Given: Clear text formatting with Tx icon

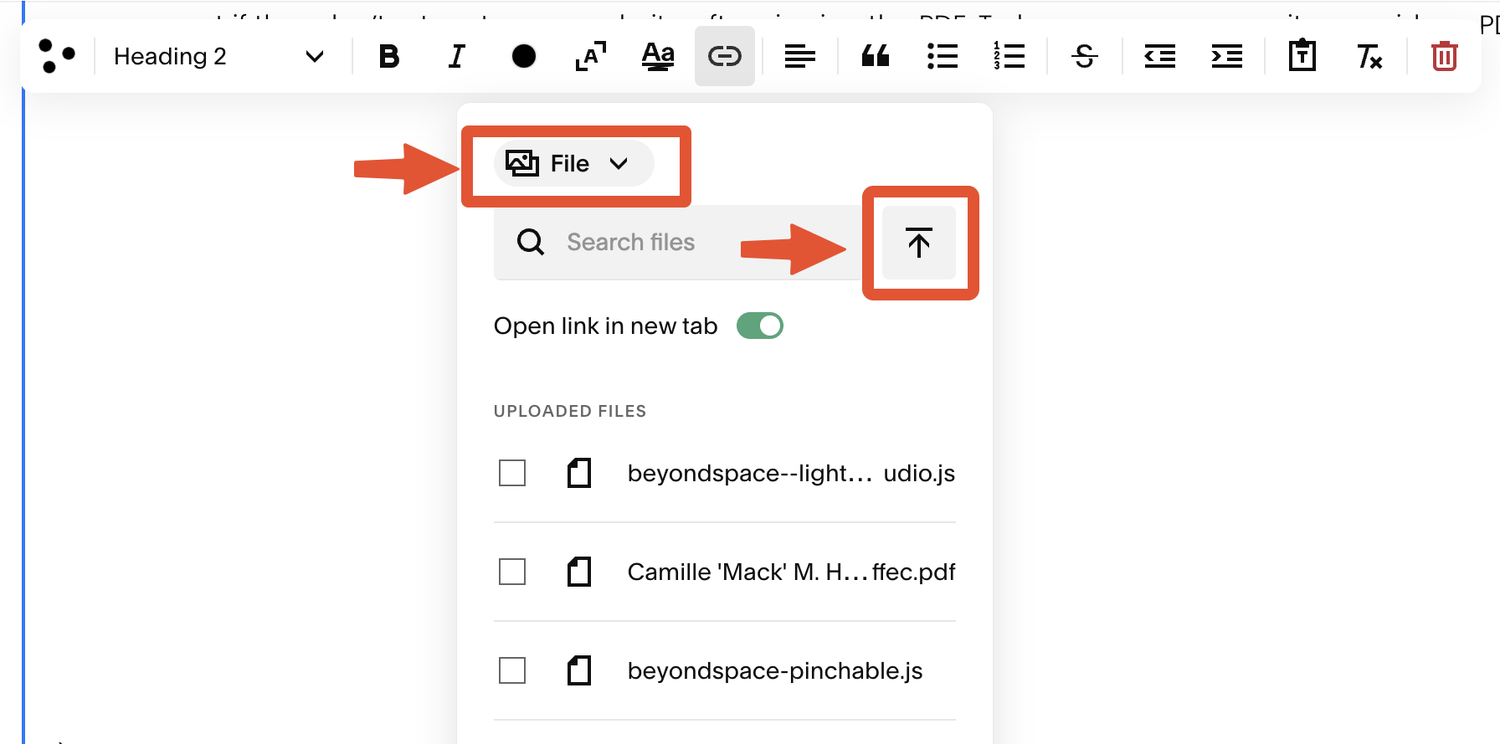Looking at the screenshot, I should (x=1369, y=56).
